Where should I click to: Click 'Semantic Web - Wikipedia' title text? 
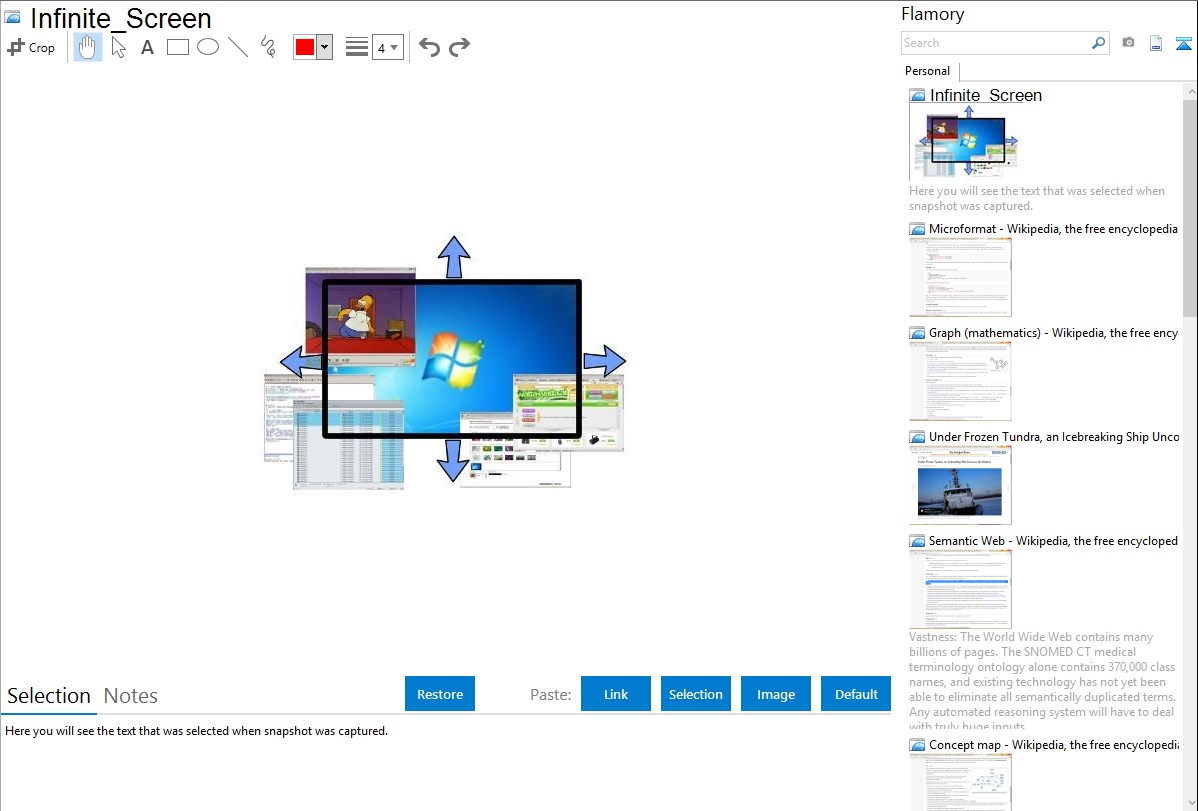pyautogui.click(x=1053, y=540)
